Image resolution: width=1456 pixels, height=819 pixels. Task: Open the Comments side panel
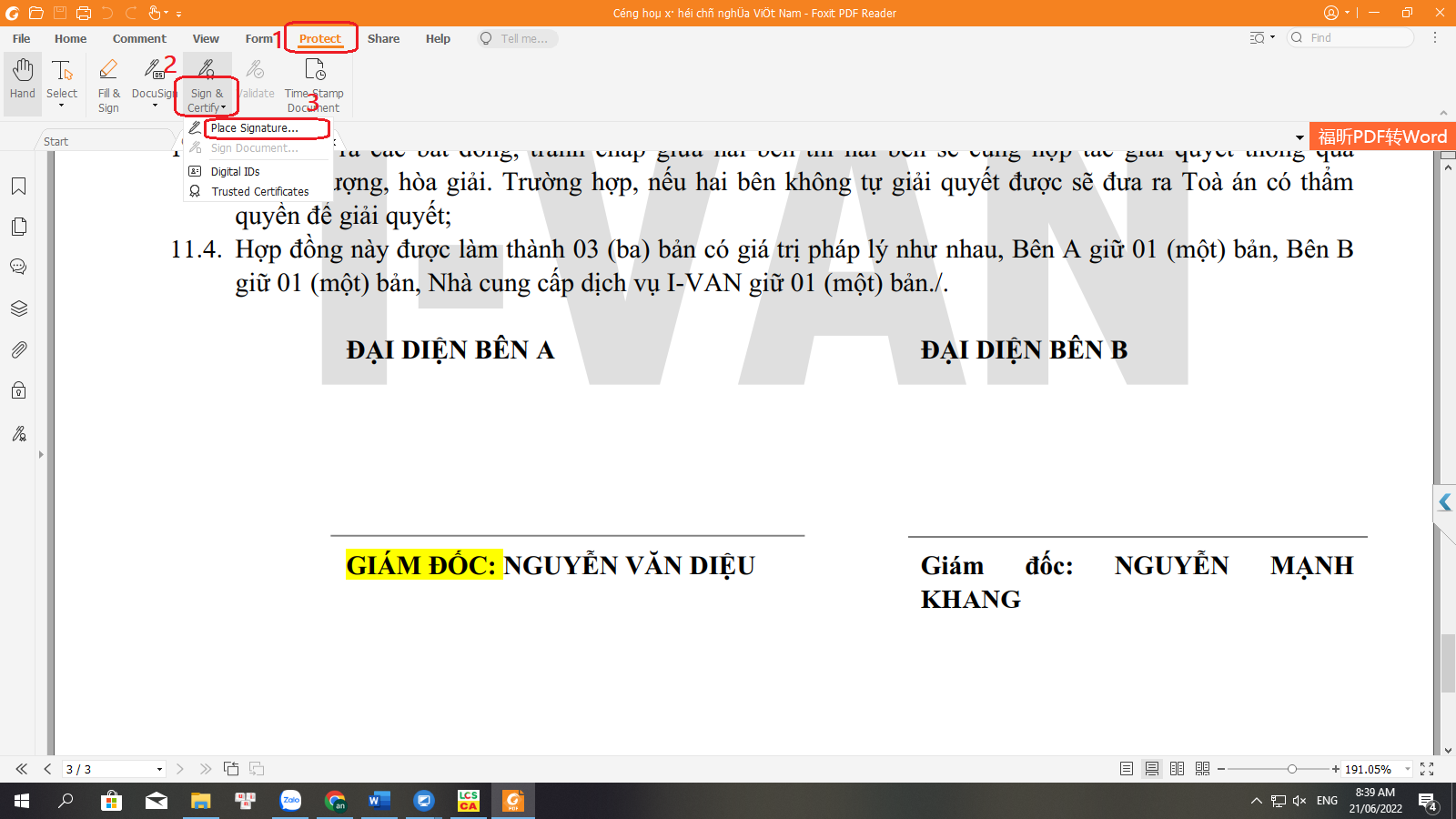18,267
